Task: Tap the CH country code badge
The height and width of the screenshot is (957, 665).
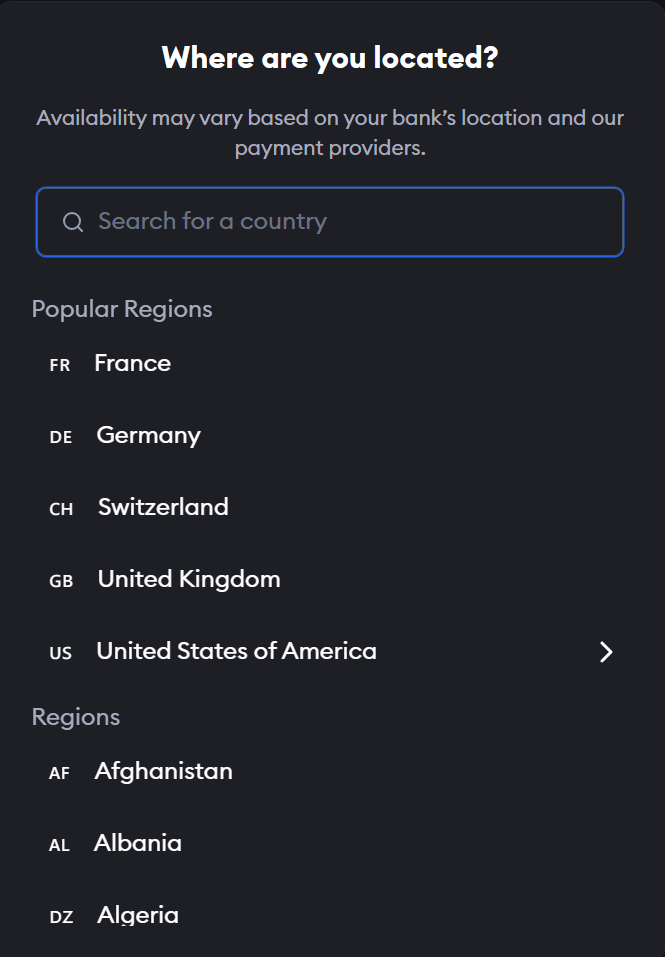Action: (x=61, y=509)
